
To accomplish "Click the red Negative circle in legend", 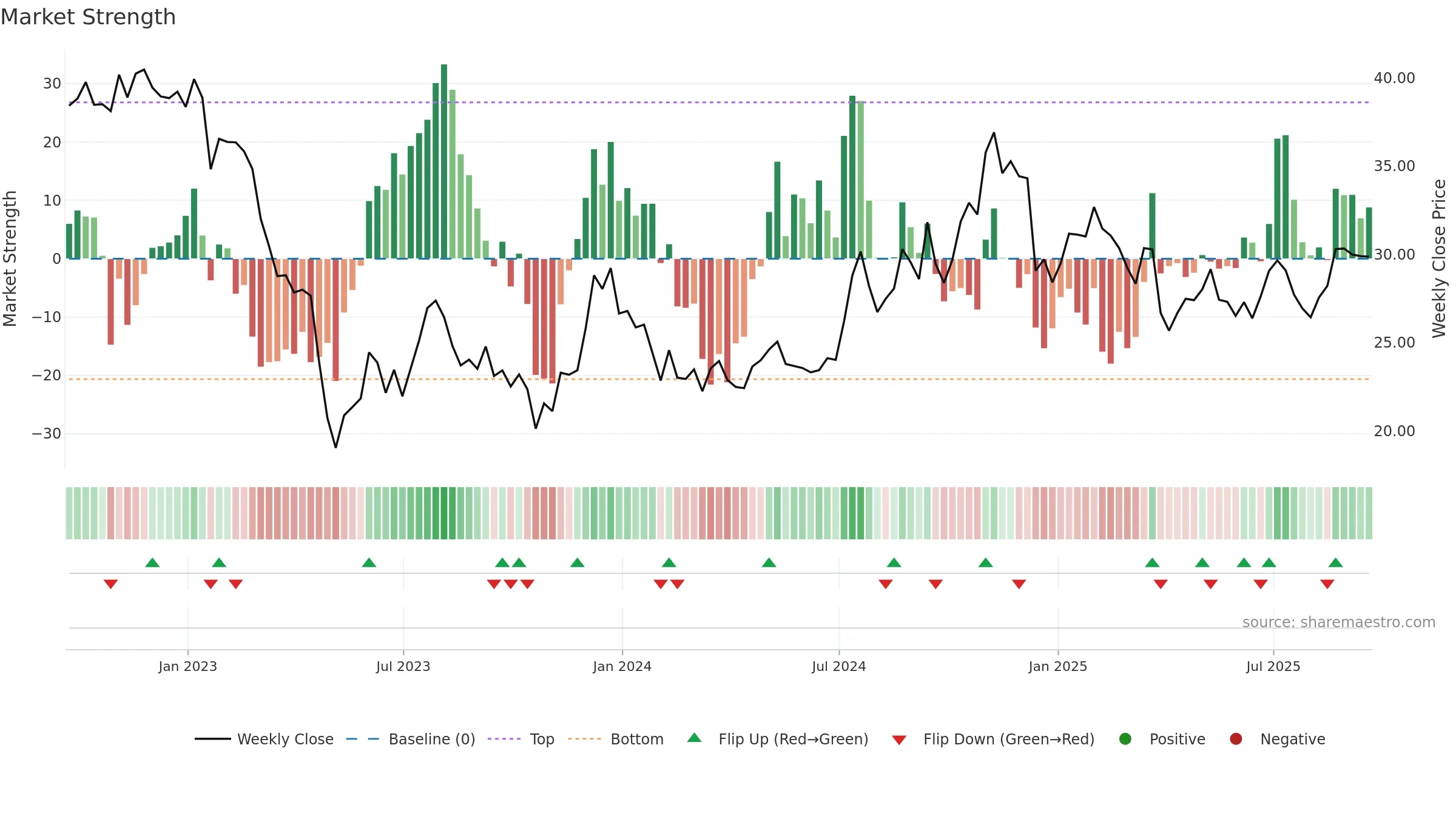I will [1236, 739].
